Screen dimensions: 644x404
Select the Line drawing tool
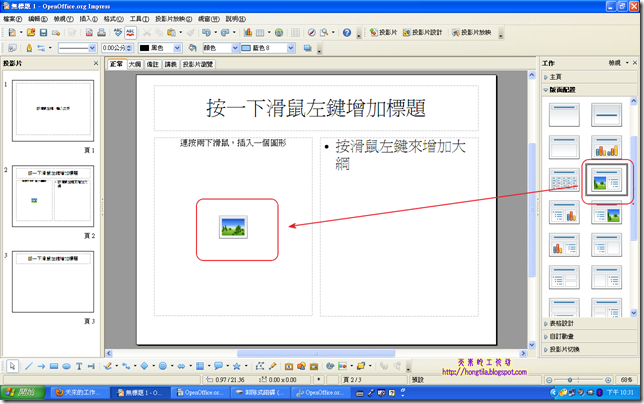pos(28,366)
